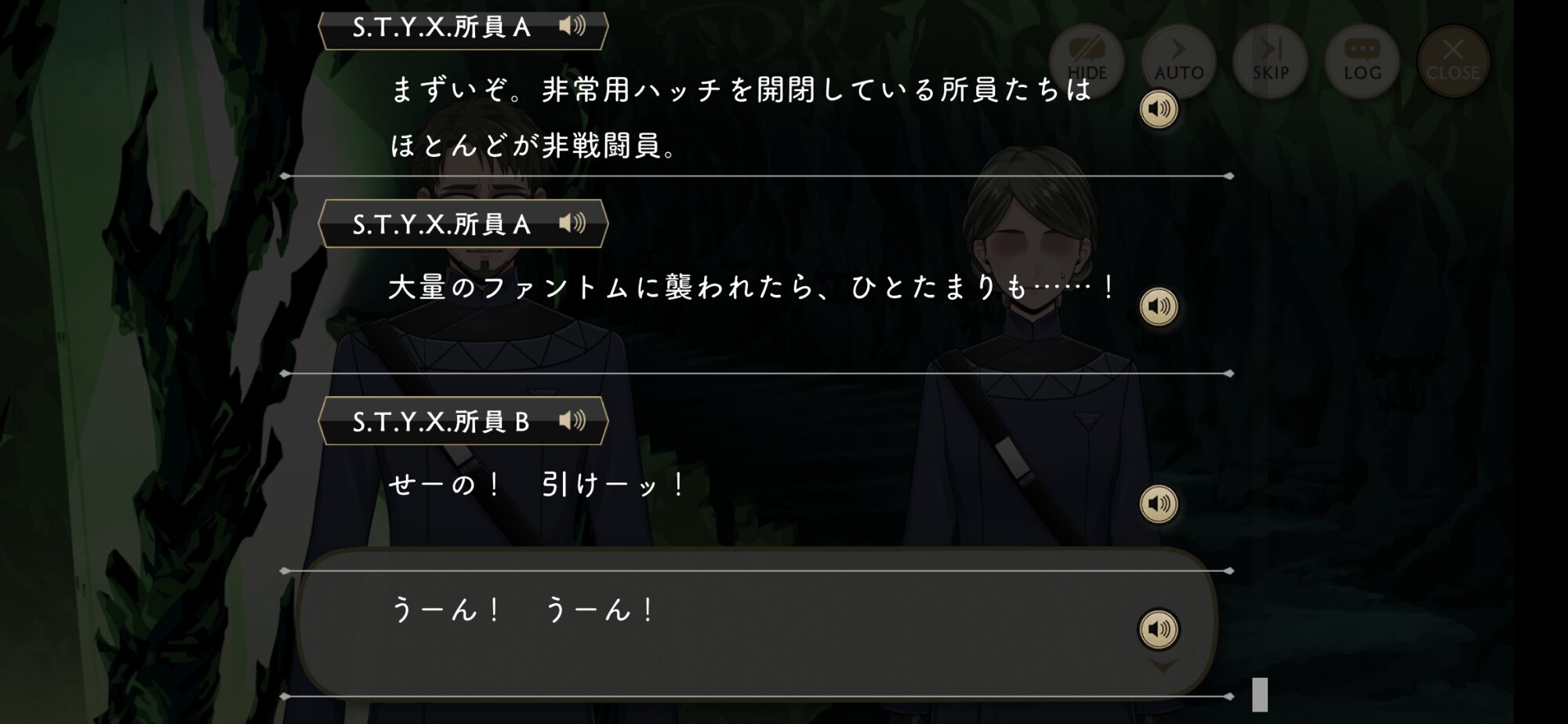Tap speaker icon on second S.T.Y.X.所員A label
The height and width of the screenshot is (724, 1568).
coord(572,224)
